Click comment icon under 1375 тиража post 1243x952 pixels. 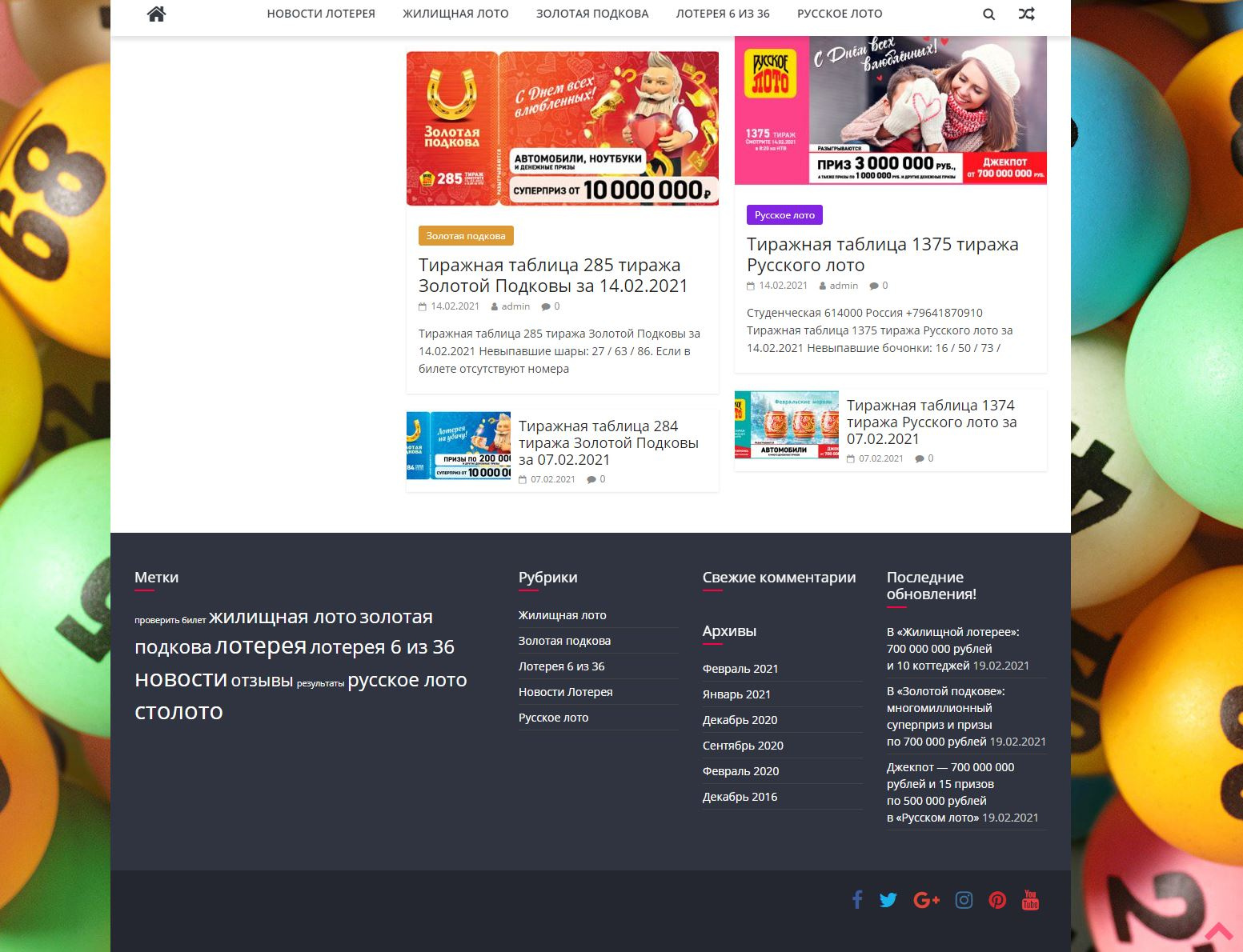[874, 286]
